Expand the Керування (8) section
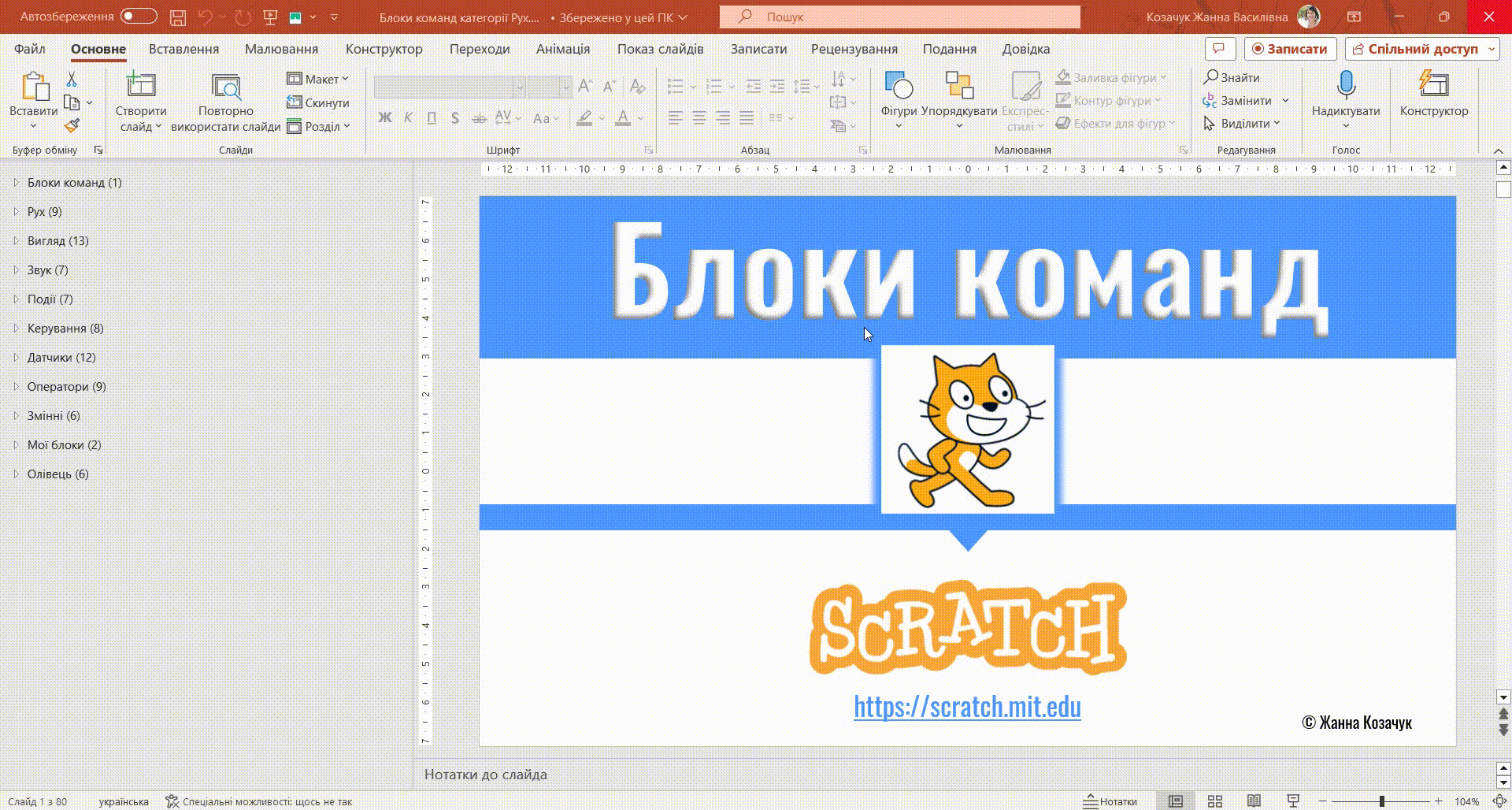This screenshot has height=810, width=1512. [x=16, y=328]
